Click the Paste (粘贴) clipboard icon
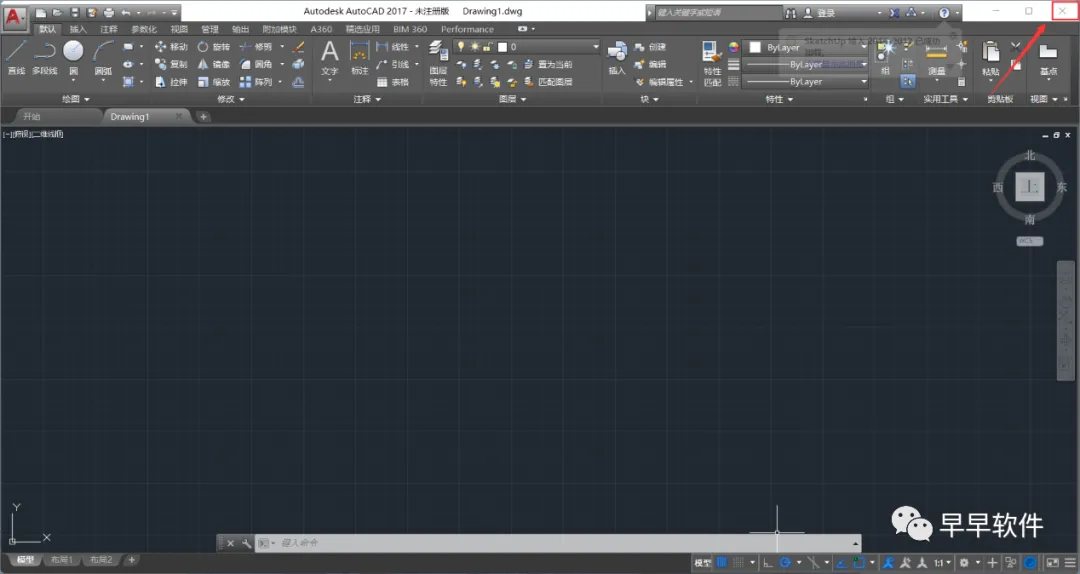The width and height of the screenshot is (1080, 574). click(x=990, y=58)
